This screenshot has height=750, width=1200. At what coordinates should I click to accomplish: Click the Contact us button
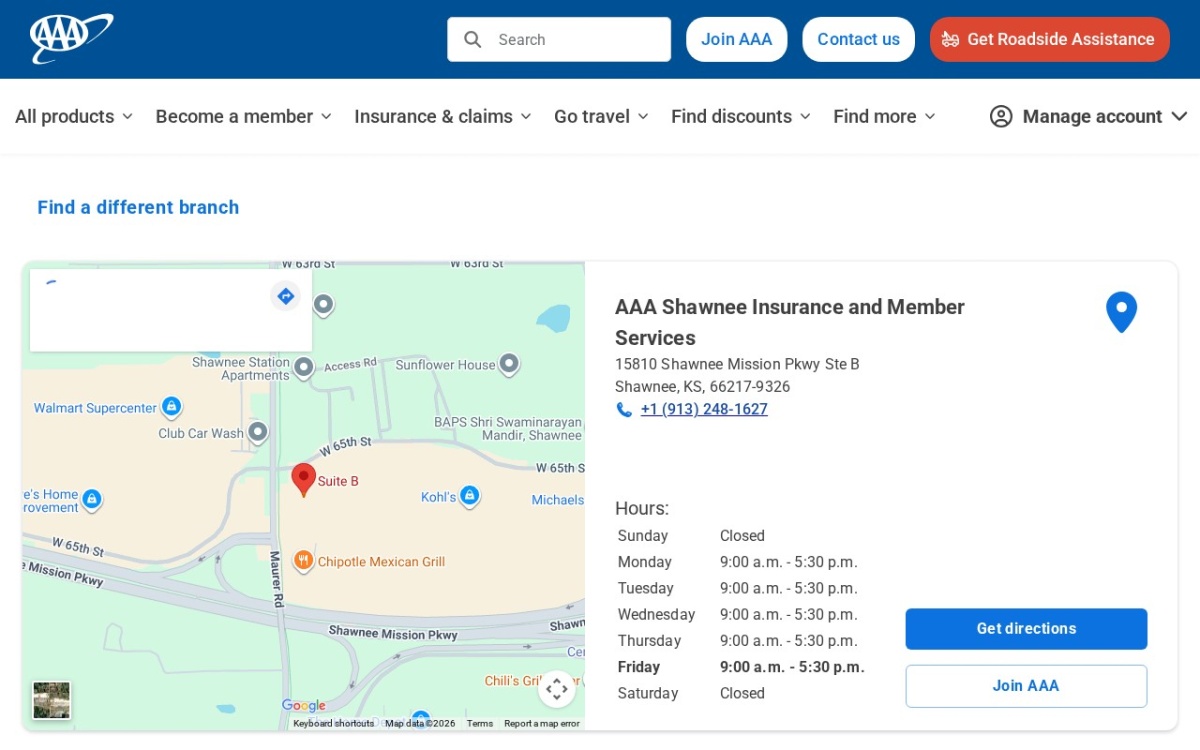pos(858,39)
